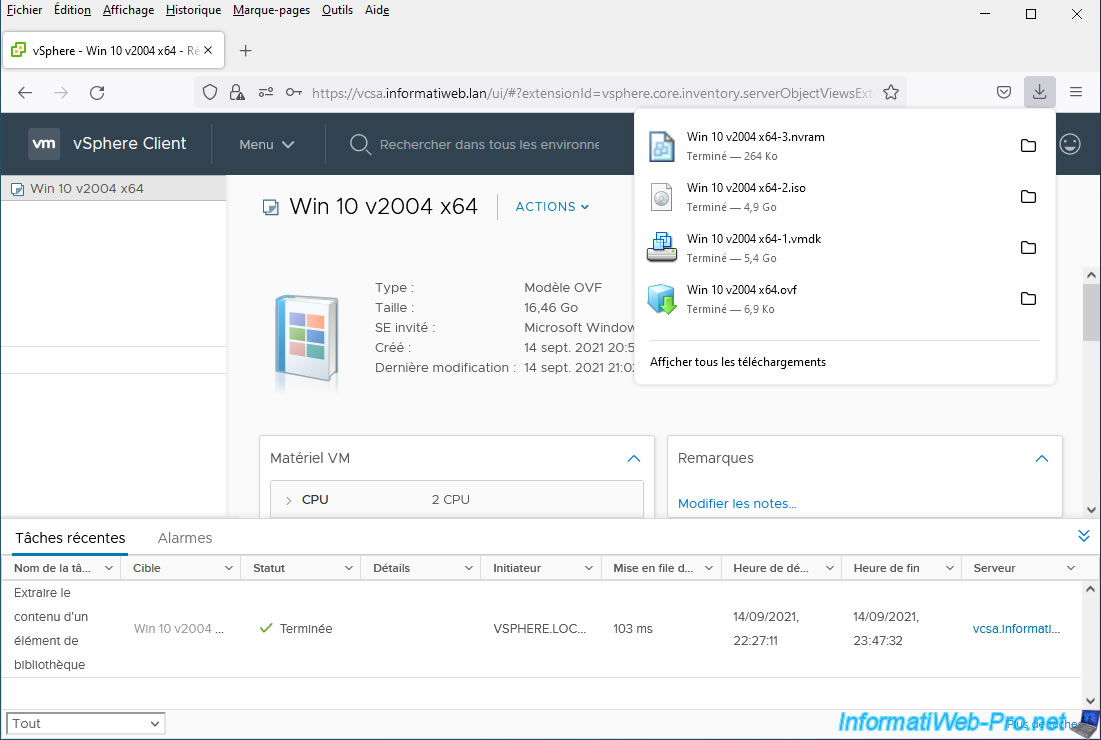Open the Tout filter combo box

[x=86, y=723]
